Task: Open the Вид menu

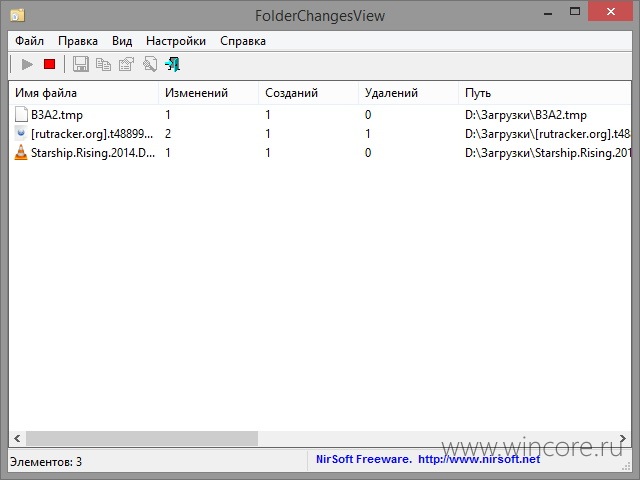Action: (x=122, y=41)
